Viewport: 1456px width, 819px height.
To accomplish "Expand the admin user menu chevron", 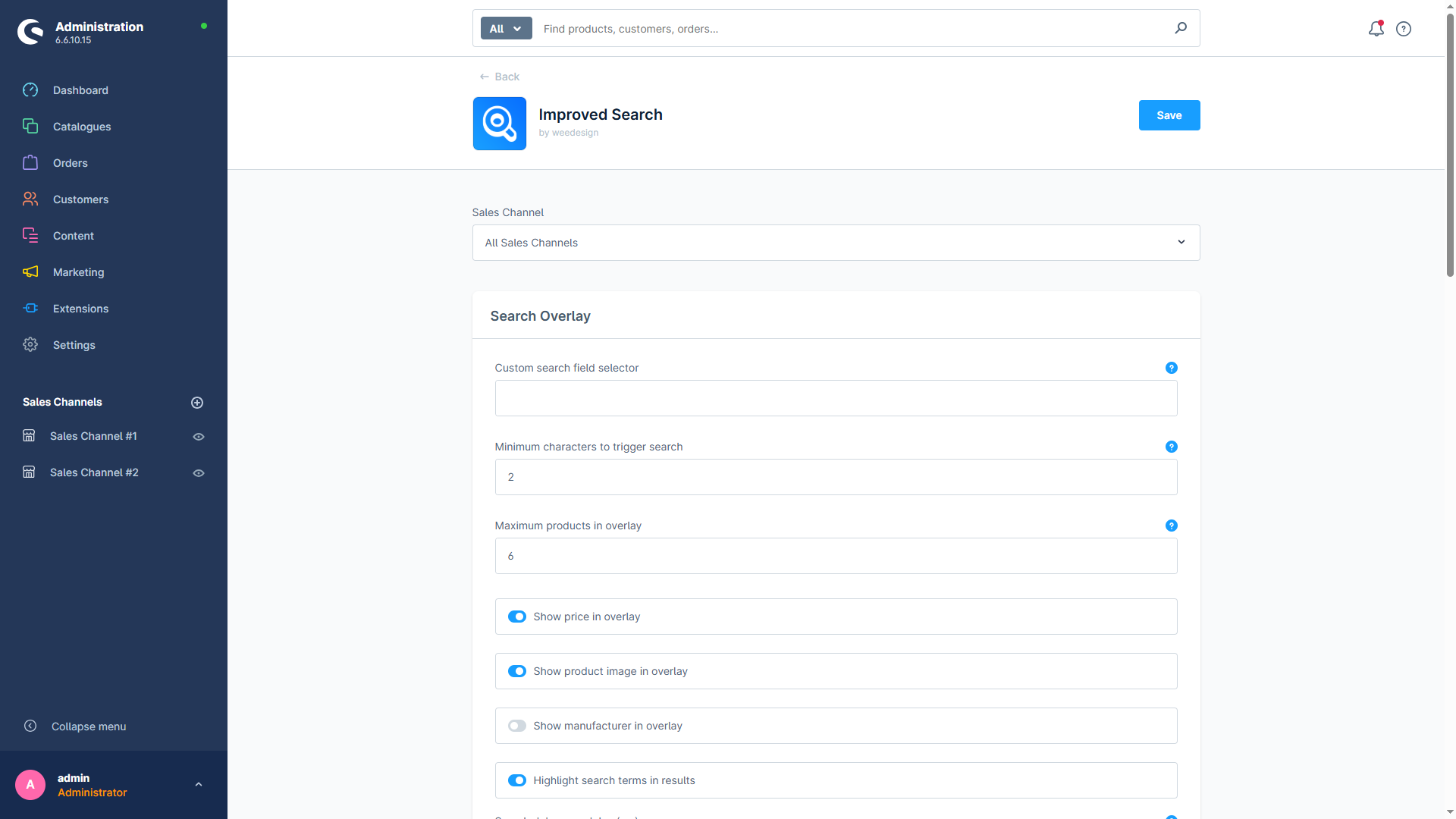I will point(199,785).
